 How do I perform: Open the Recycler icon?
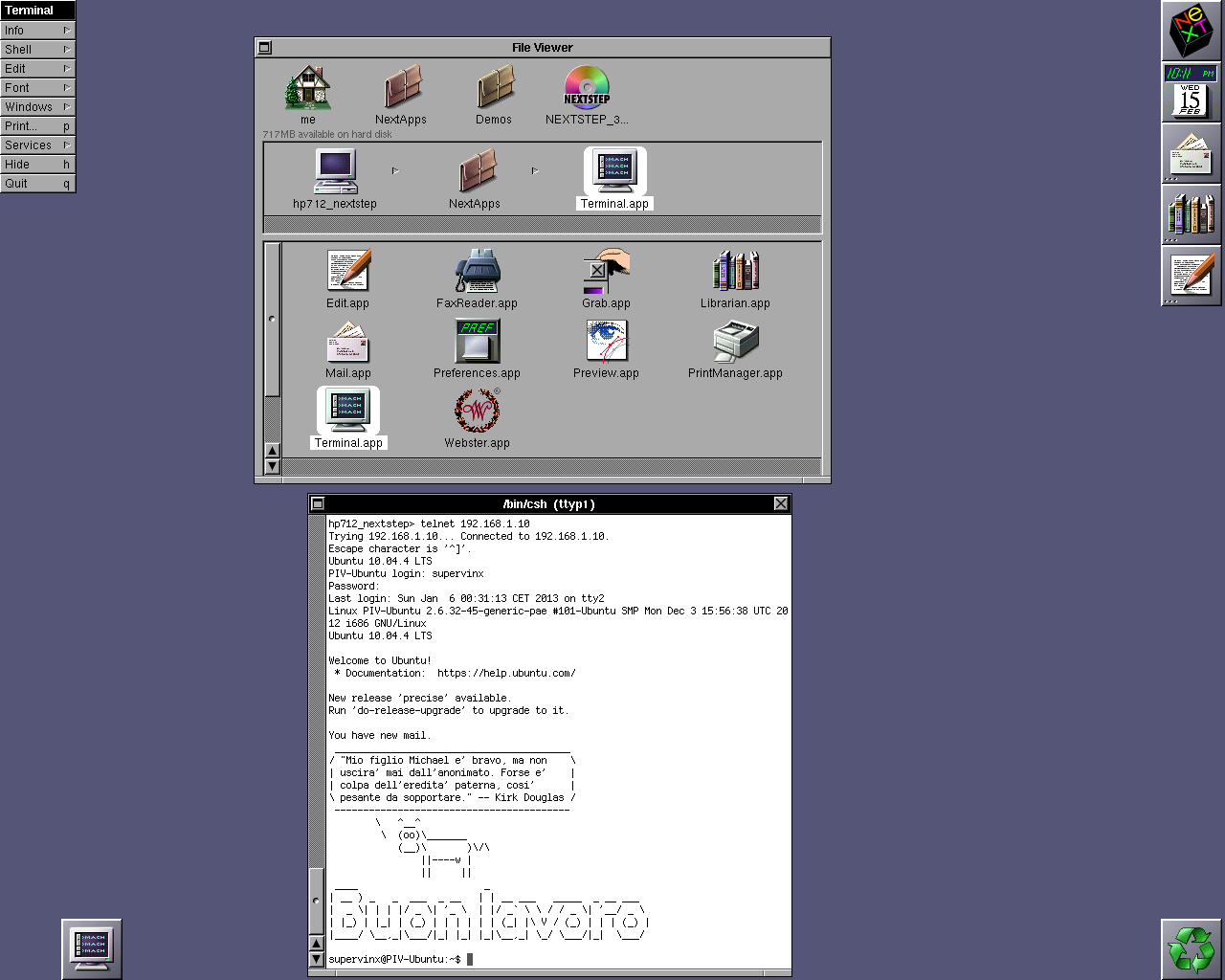click(1191, 949)
